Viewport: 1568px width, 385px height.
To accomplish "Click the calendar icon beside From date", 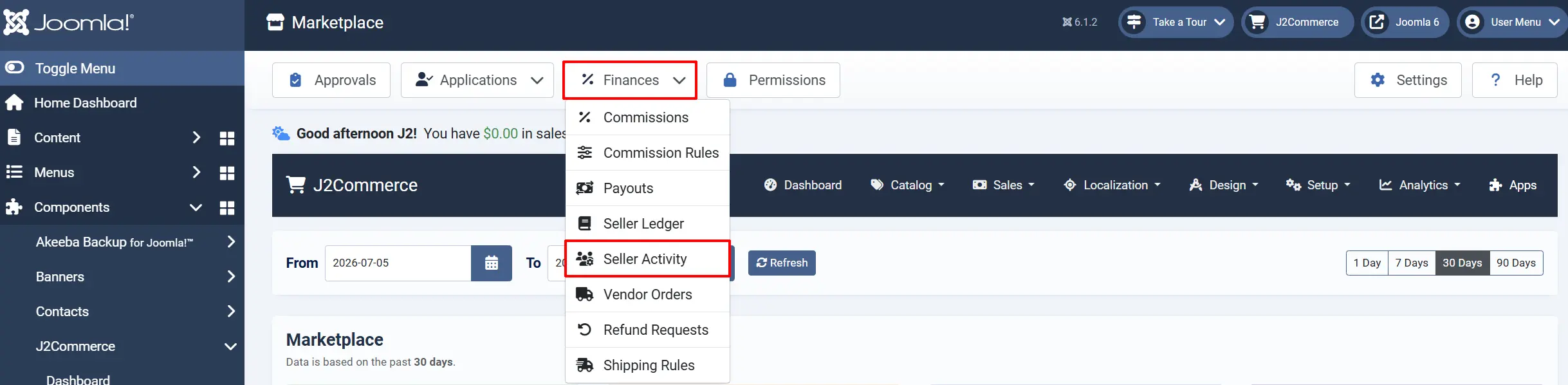I will coord(492,263).
